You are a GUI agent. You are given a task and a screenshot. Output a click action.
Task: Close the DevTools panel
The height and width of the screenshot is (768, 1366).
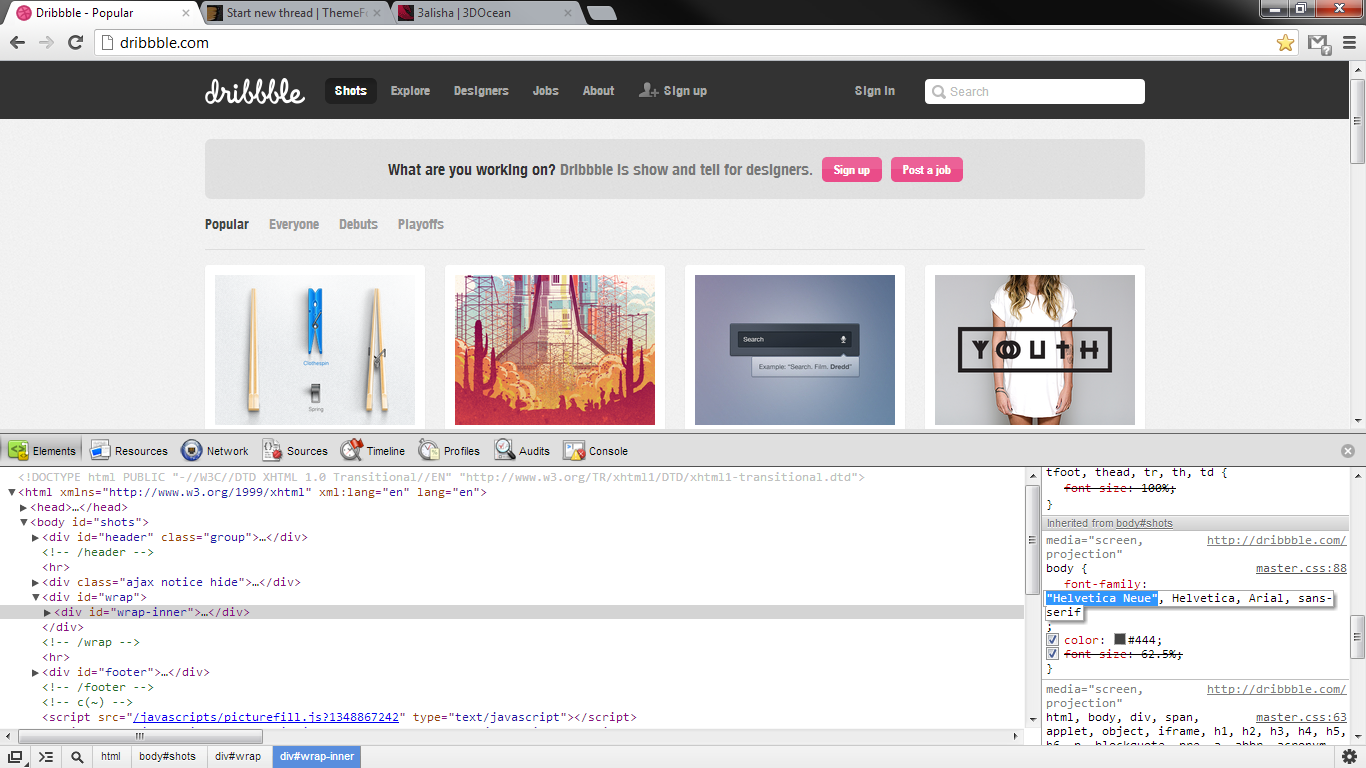[x=1347, y=451]
